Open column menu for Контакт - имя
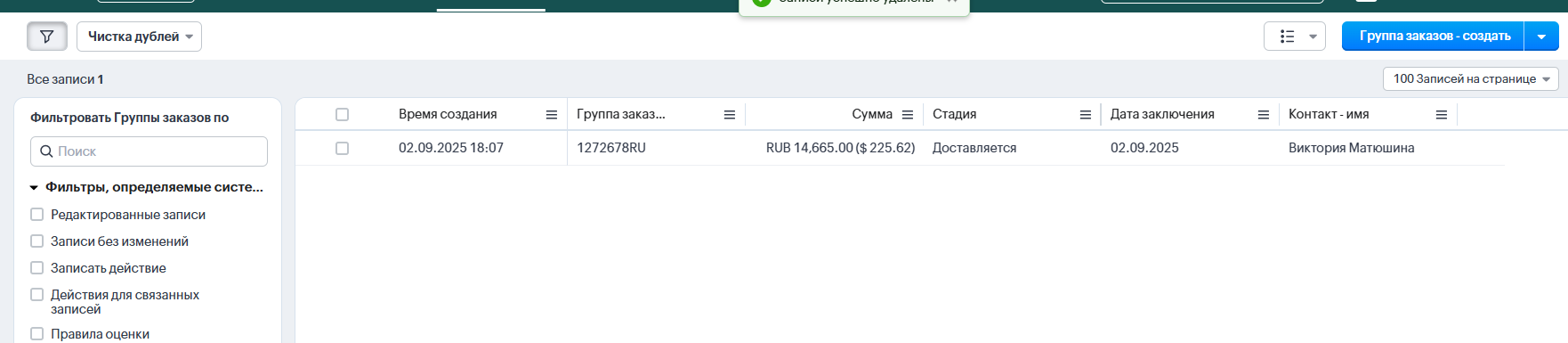Screen dimensions: 1568x343 coord(1442,115)
